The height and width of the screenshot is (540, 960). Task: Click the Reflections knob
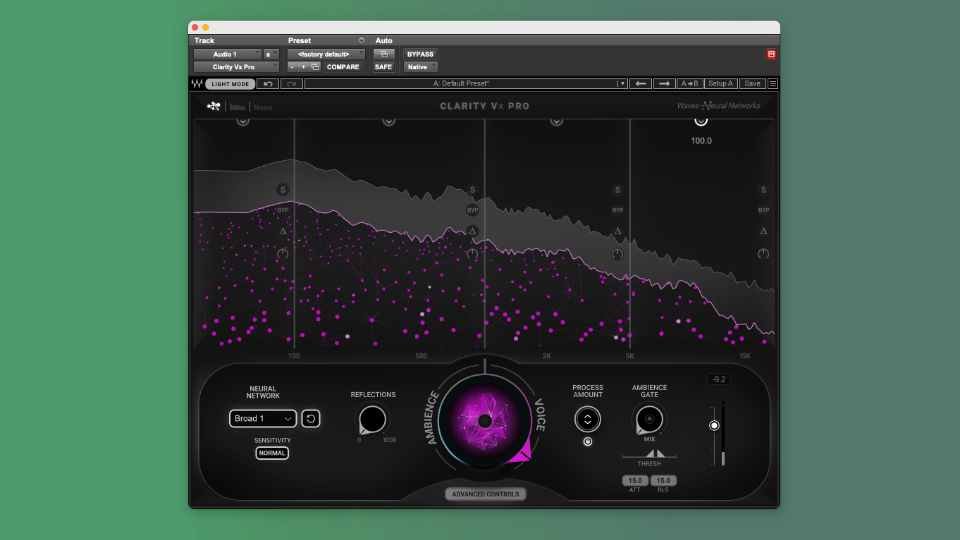pyautogui.click(x=372, y=420)
